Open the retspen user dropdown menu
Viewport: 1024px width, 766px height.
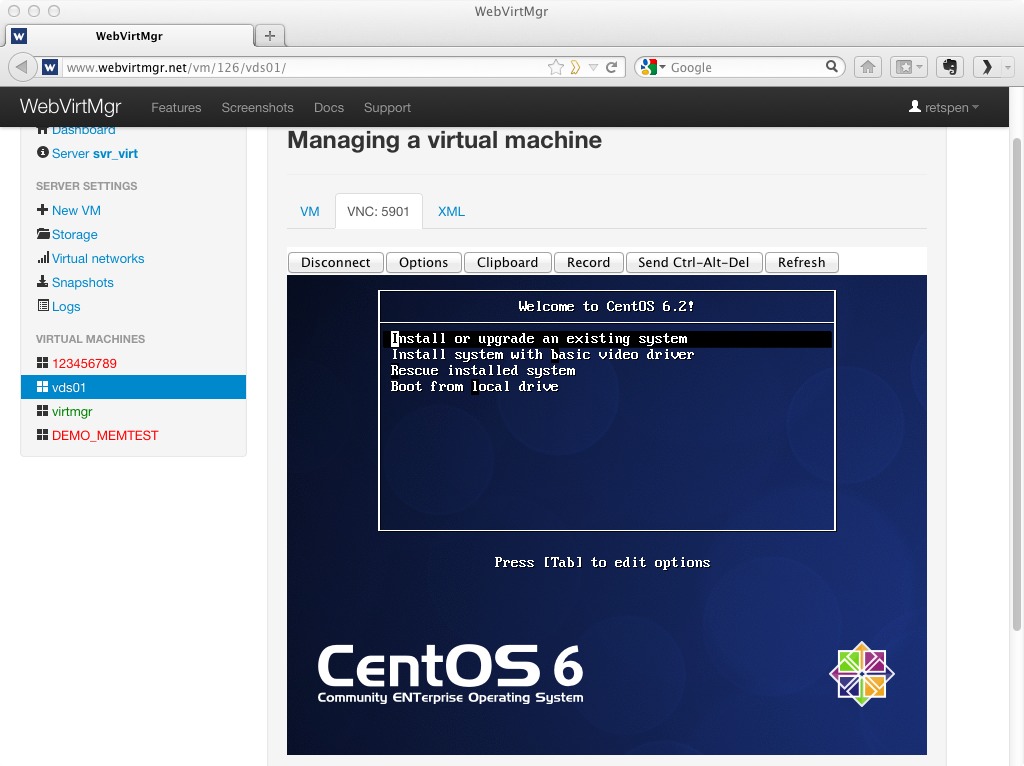click(x=943, y=107)
